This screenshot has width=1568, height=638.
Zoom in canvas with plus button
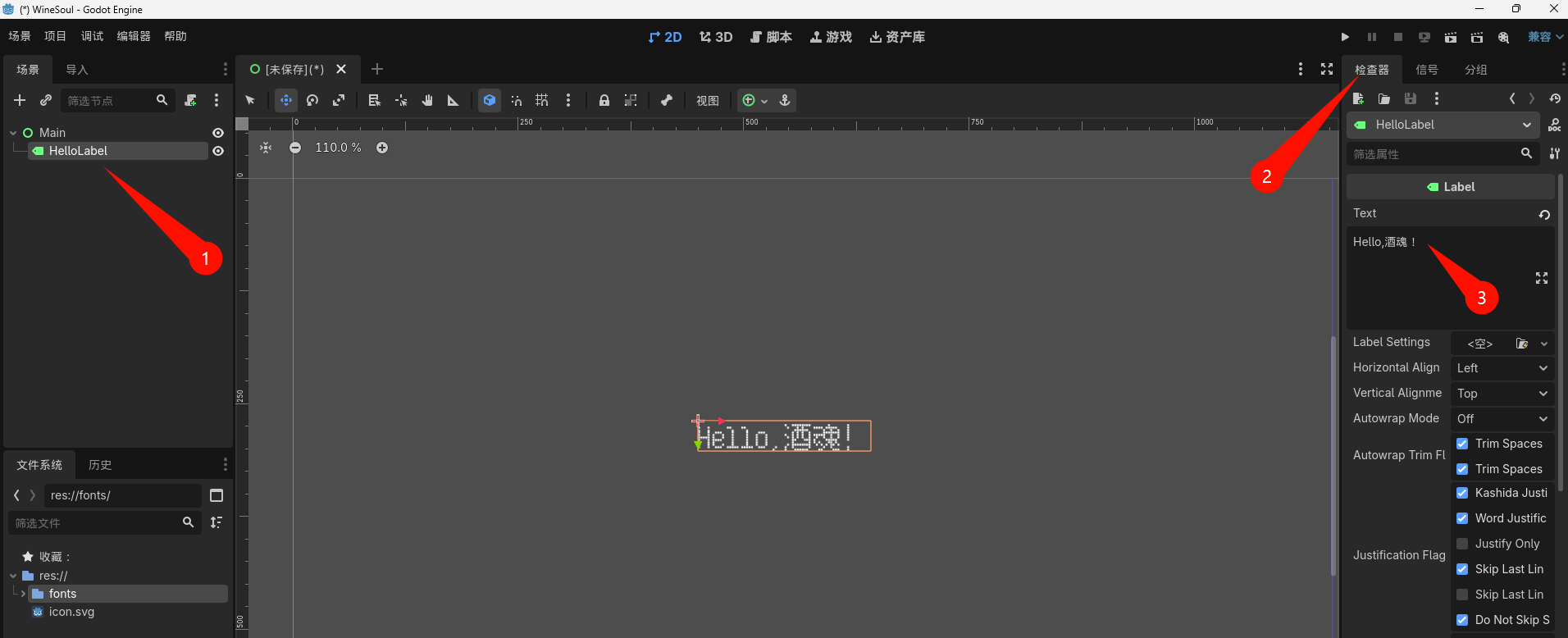382,148
